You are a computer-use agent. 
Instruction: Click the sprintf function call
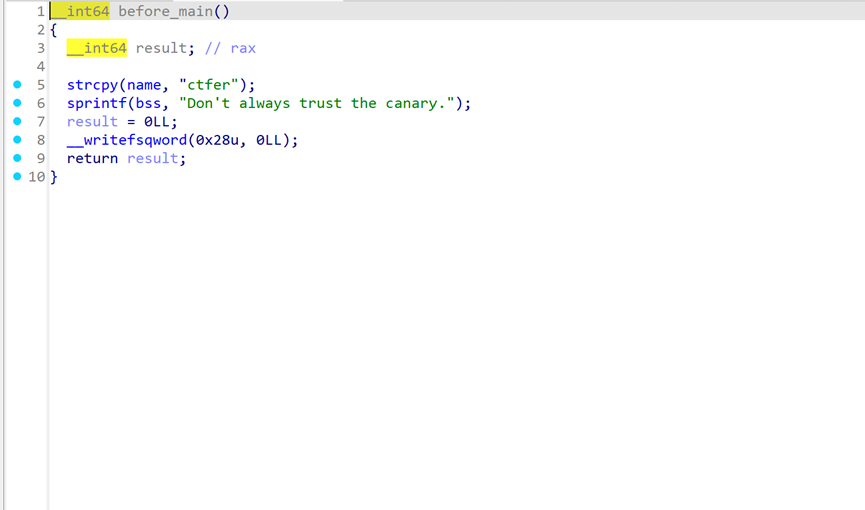point(97,103)
